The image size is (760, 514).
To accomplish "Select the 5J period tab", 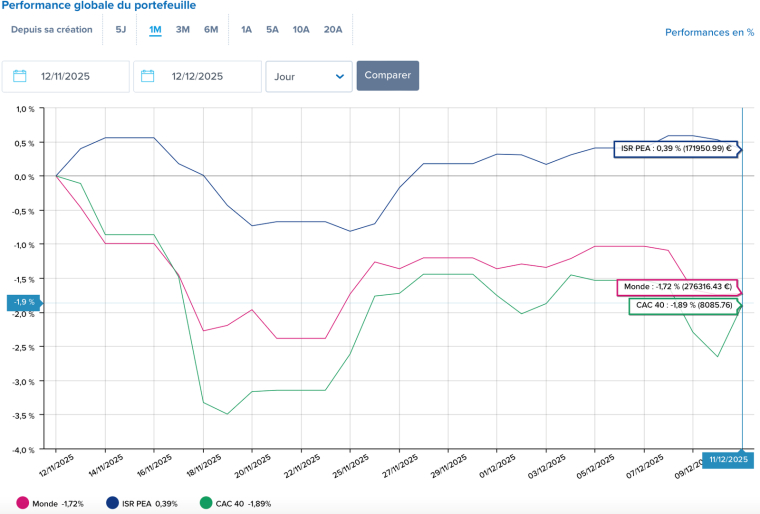I will pyautogui.click(x=121, y=29).
